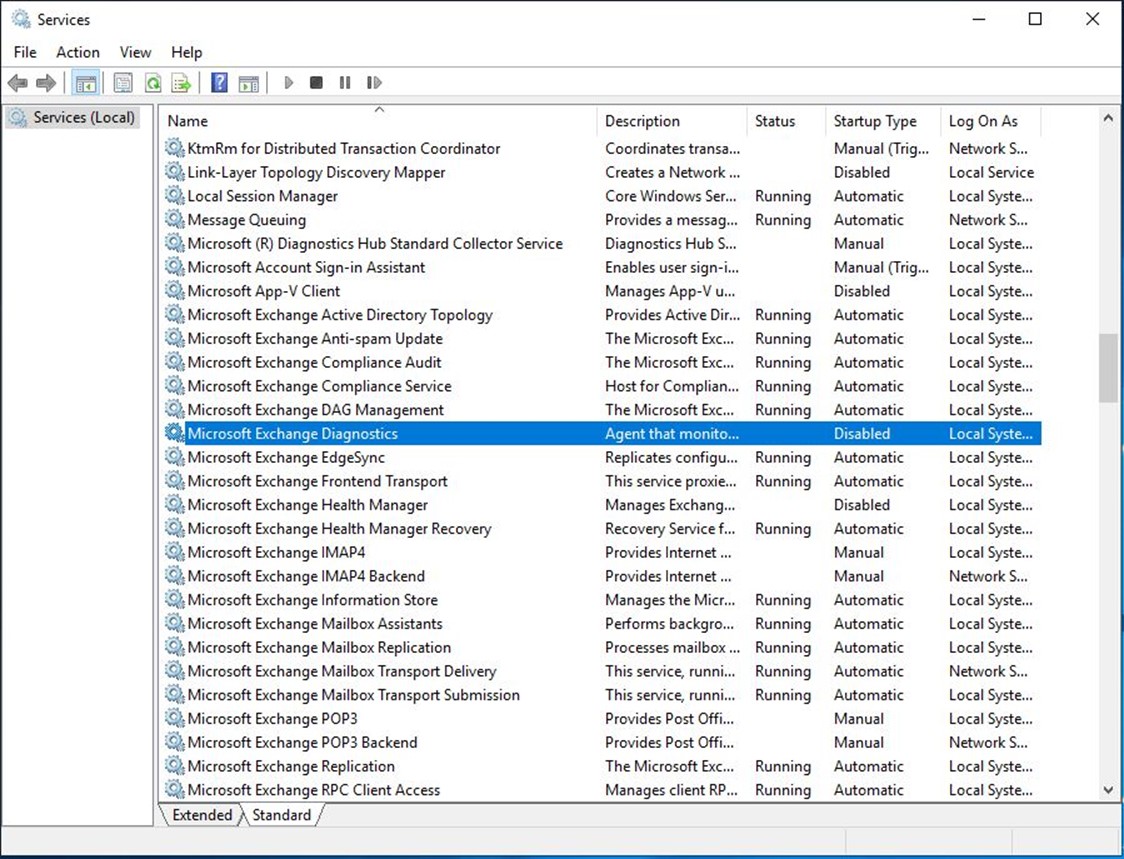Click Disabled startup type of Exchange Diagnostics

click(x=862, y=433)
